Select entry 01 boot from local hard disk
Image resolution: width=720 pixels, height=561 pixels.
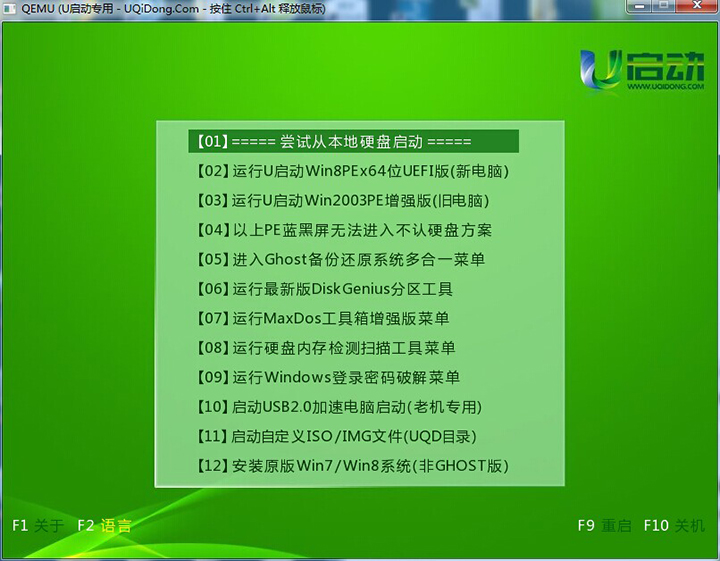pyautogui.click(x=354, y=141)
